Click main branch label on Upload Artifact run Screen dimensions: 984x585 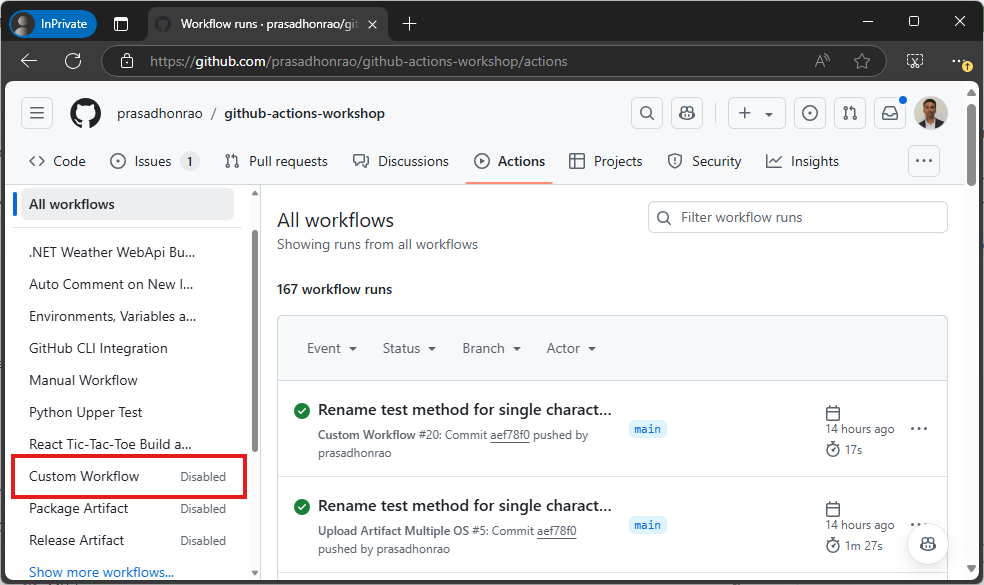coord(647,525)
